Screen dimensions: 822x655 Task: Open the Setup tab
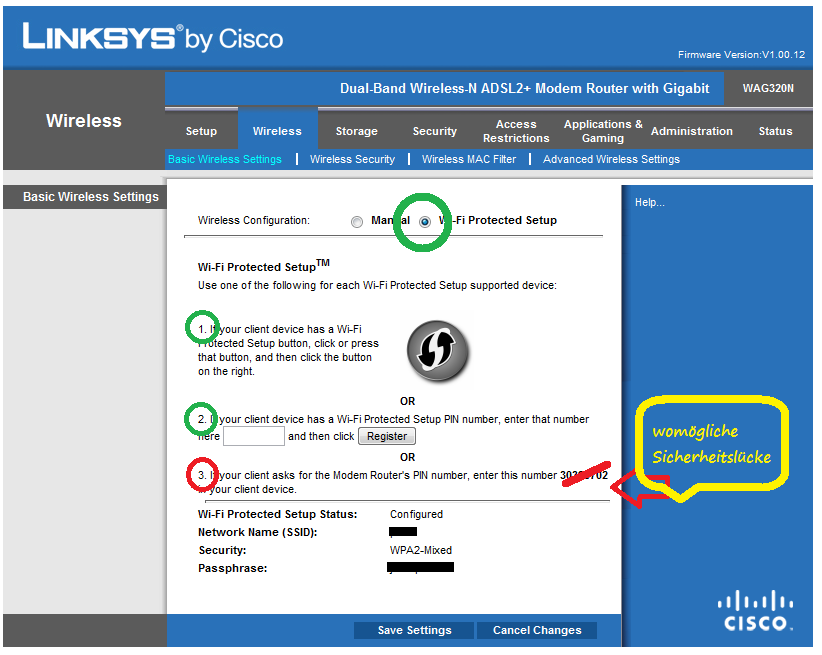tap(201, 131)
